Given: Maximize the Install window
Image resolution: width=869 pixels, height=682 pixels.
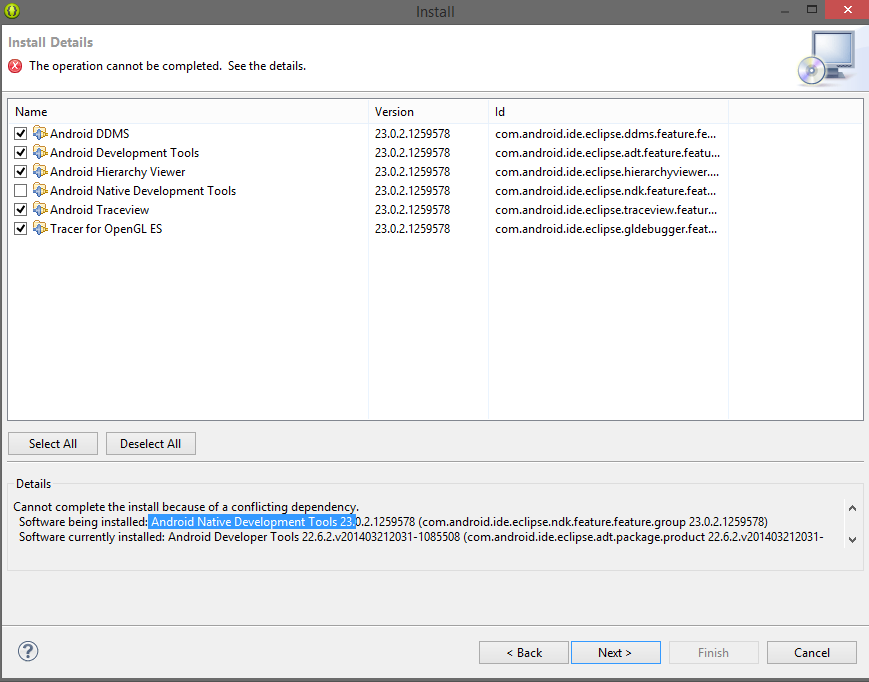Looking at the screenshot, I should [x=812, y=9].
